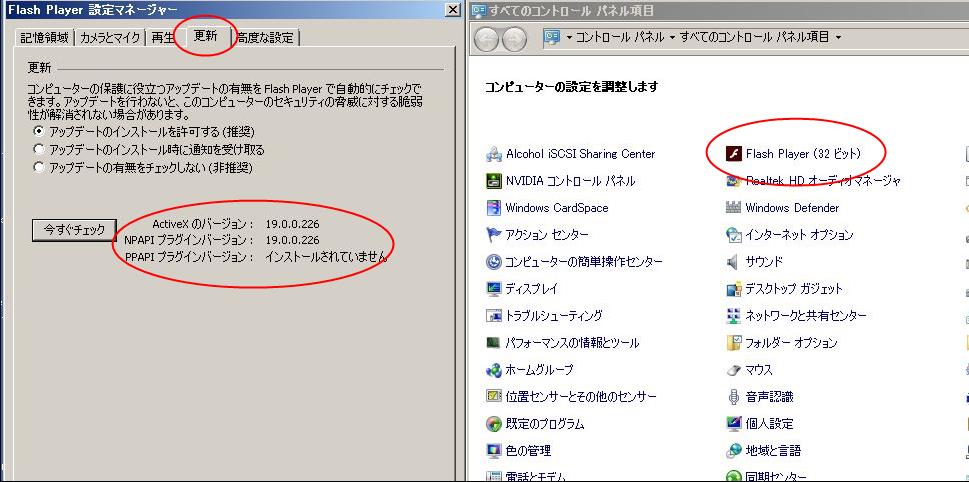969x482 pixels.
Task: Switch to the 記憶領域 tab
Action: click(x=44, y=37)
